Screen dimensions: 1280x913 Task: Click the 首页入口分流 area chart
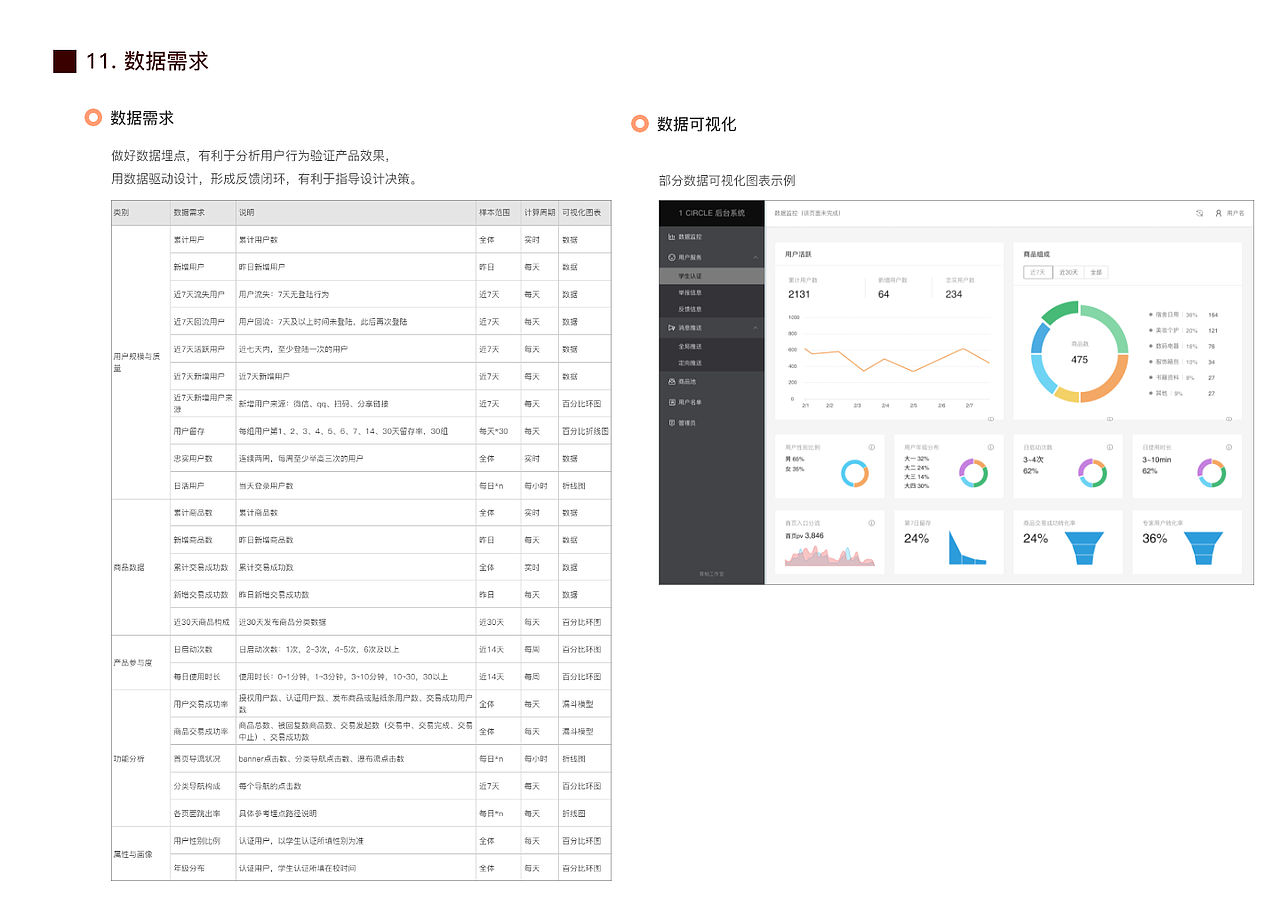[x=829, y=556]
